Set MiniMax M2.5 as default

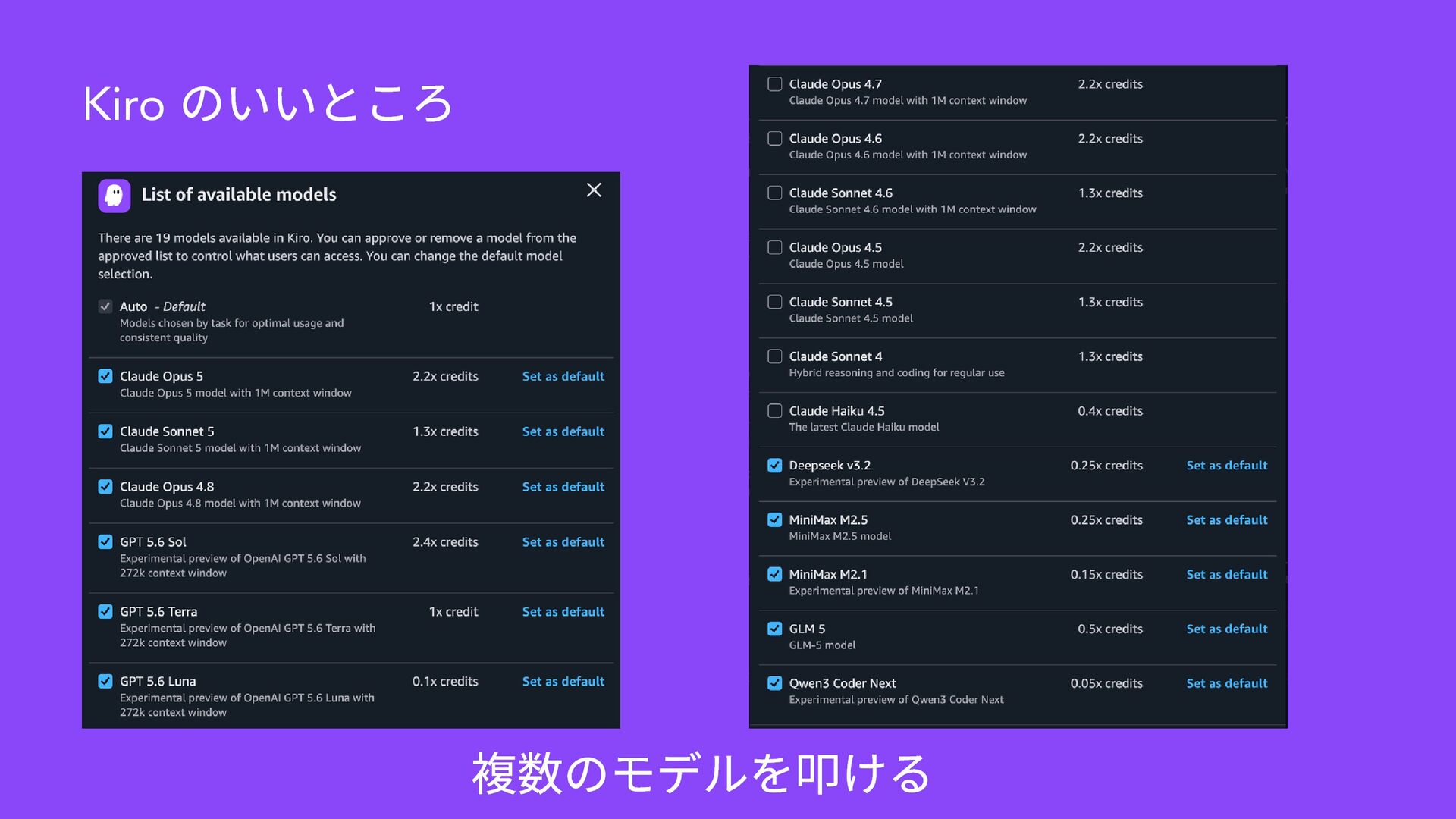click(x=1227, y=520)
